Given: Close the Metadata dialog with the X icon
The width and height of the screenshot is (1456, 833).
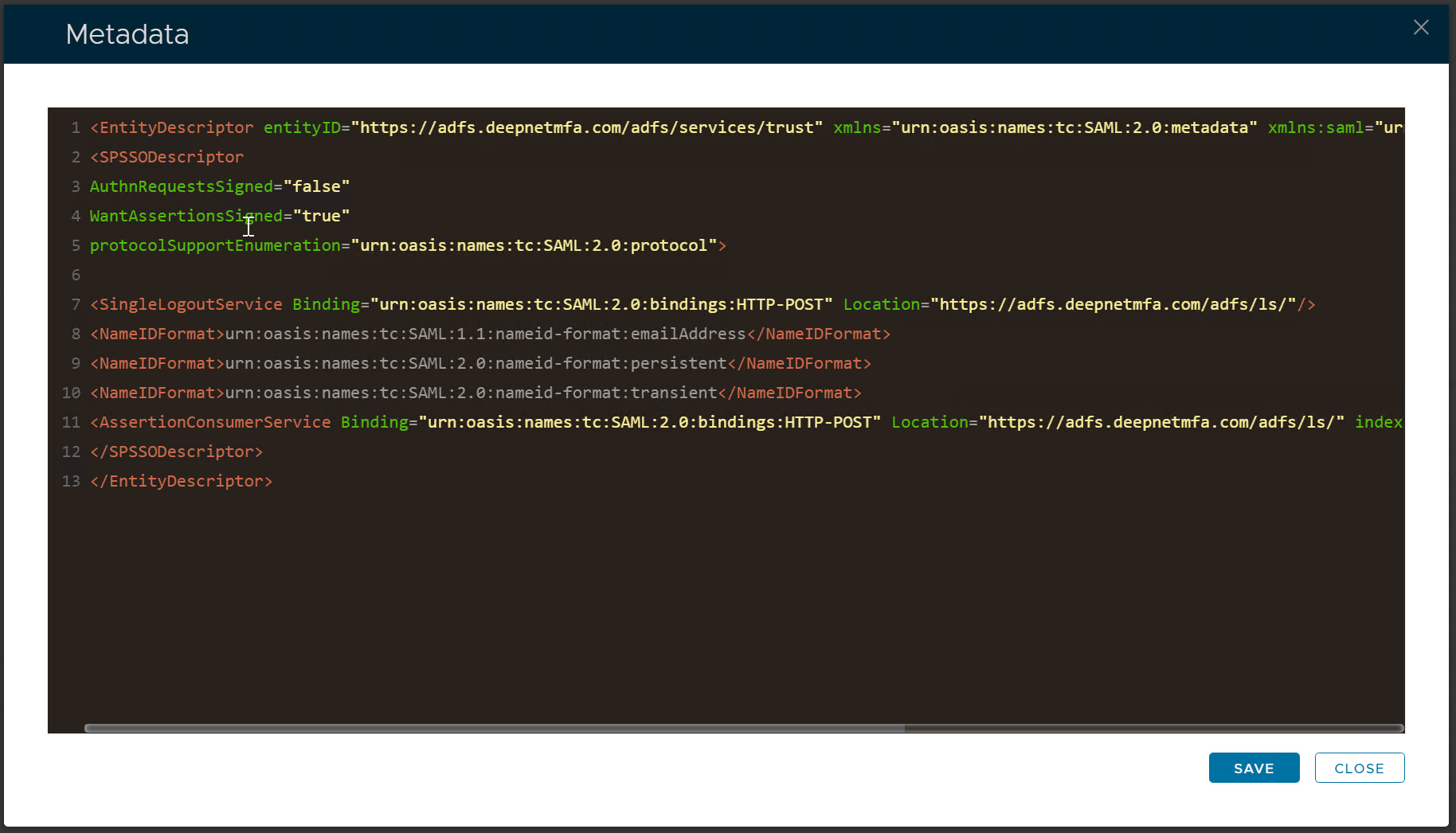Looking at the screenshot, I should click(x=1420, y=28).
